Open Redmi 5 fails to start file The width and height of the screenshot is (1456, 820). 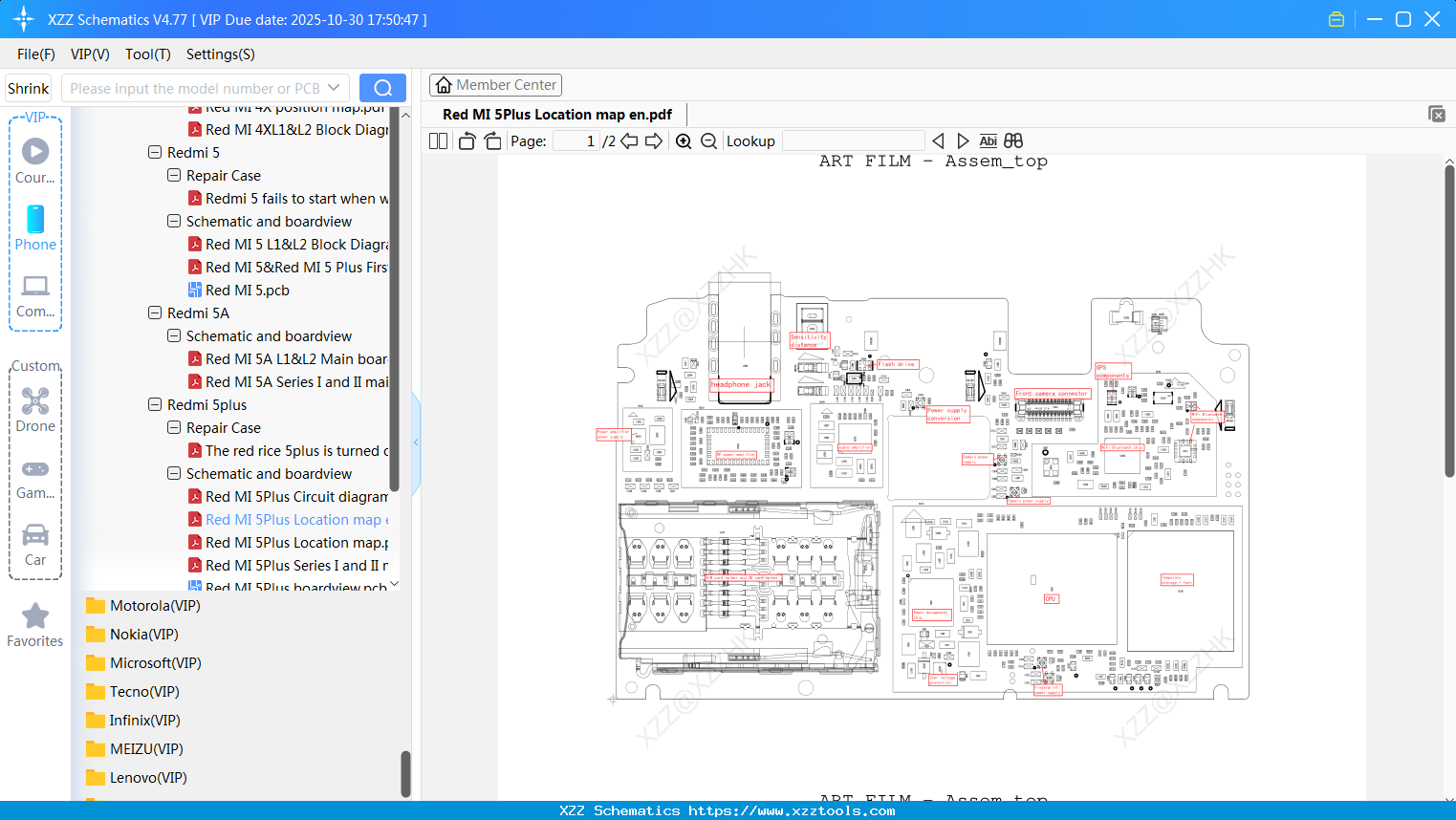(288, 199)
